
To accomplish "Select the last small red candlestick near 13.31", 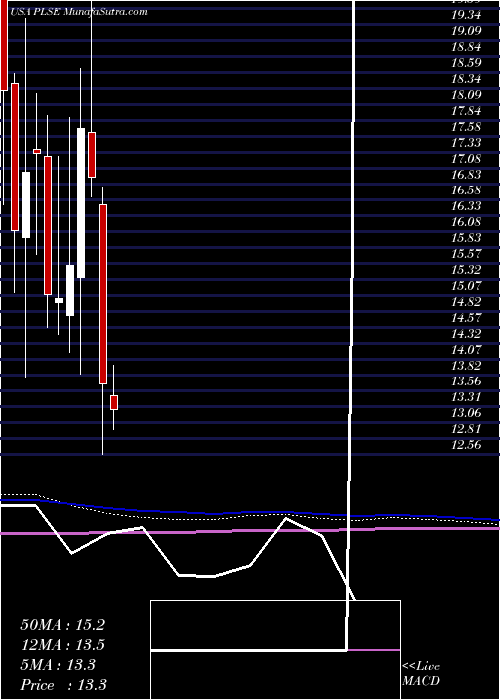I will coord(114,402).
